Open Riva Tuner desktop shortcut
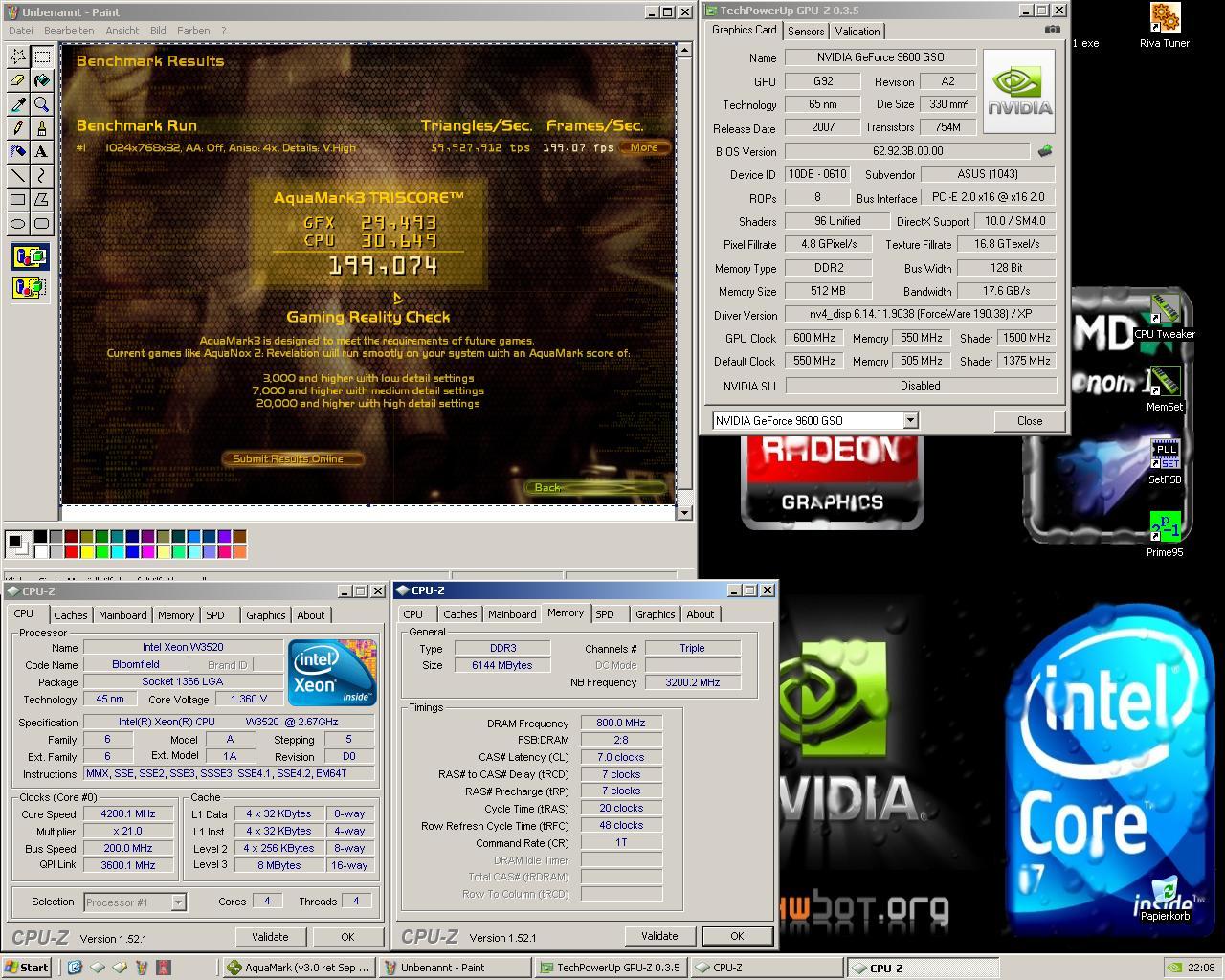The width and height of the screenshot is (1225, 980). point(1164,26)
